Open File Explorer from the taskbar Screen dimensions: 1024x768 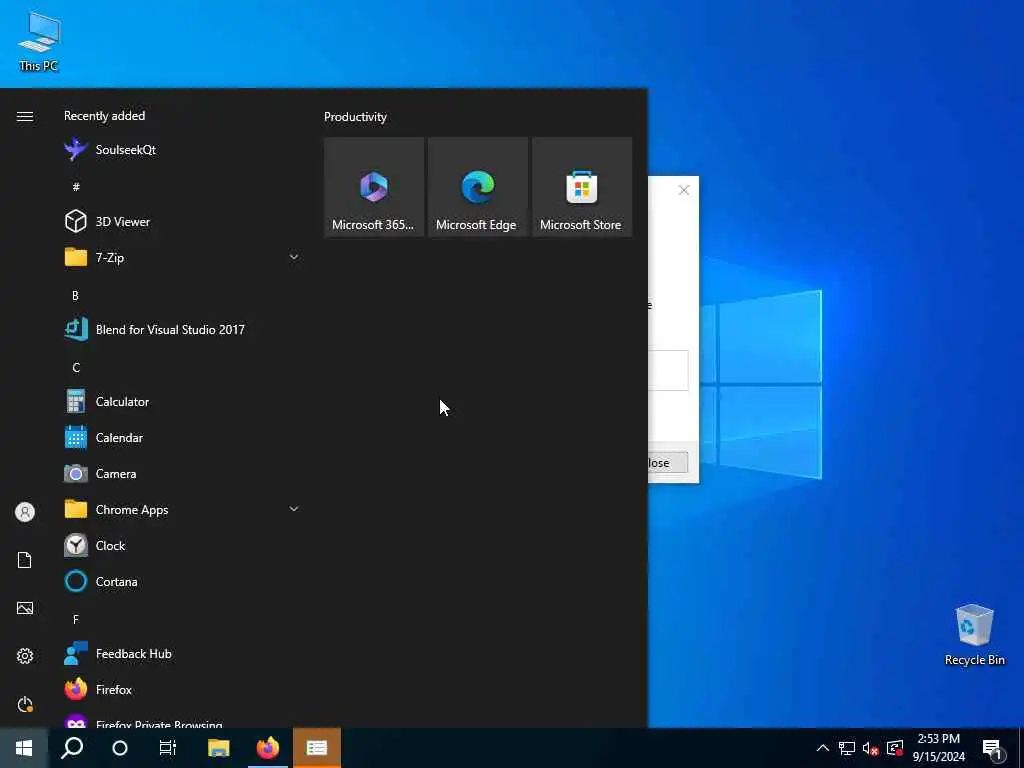coord(219,748)
